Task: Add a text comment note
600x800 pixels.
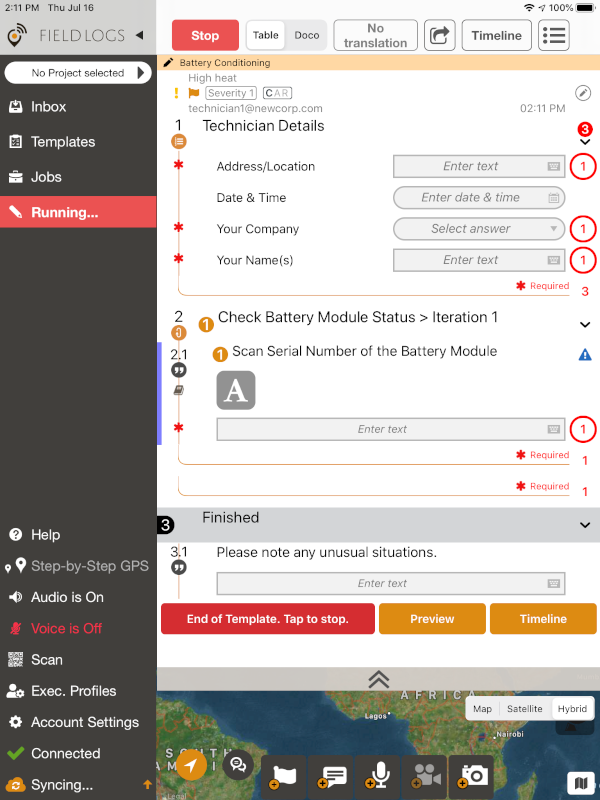Action: (331, 775)
